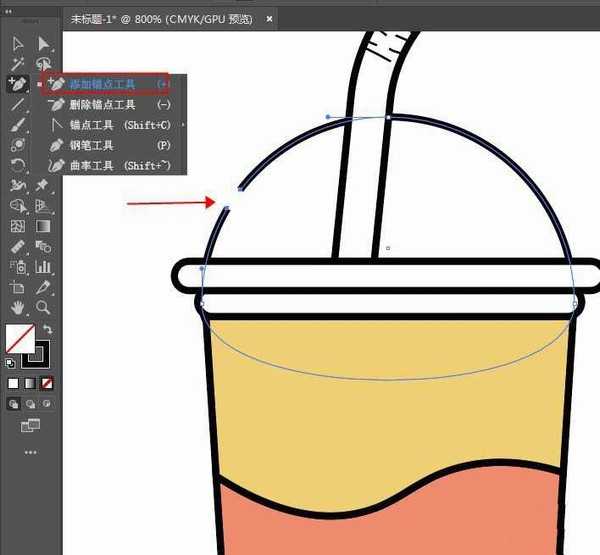Image resolution: width=600 pixels, height=555 pixels.
Task: Click the tear-off arrow on the pen flyout
Action: point(181,125)
